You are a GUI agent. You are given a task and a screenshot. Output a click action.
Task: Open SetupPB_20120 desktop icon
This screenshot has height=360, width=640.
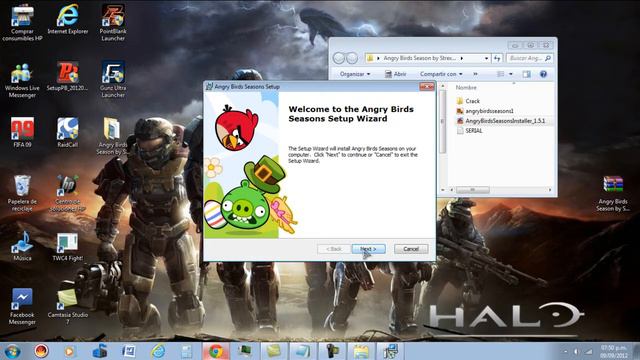pos(67,76)
